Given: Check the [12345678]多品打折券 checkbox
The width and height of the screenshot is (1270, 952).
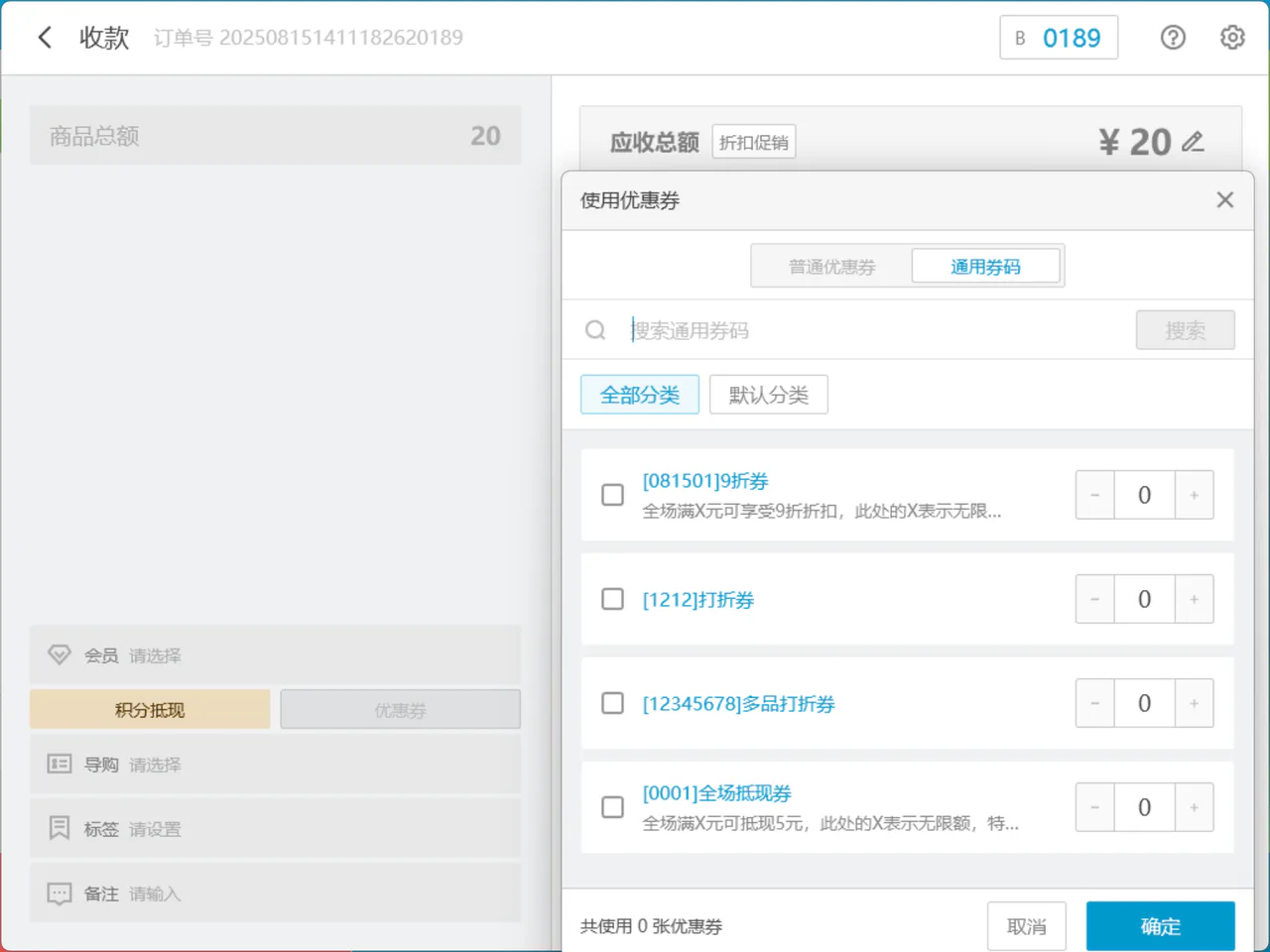Looking at the screenshot, I should pyautogui.click(x=613, y=703).
